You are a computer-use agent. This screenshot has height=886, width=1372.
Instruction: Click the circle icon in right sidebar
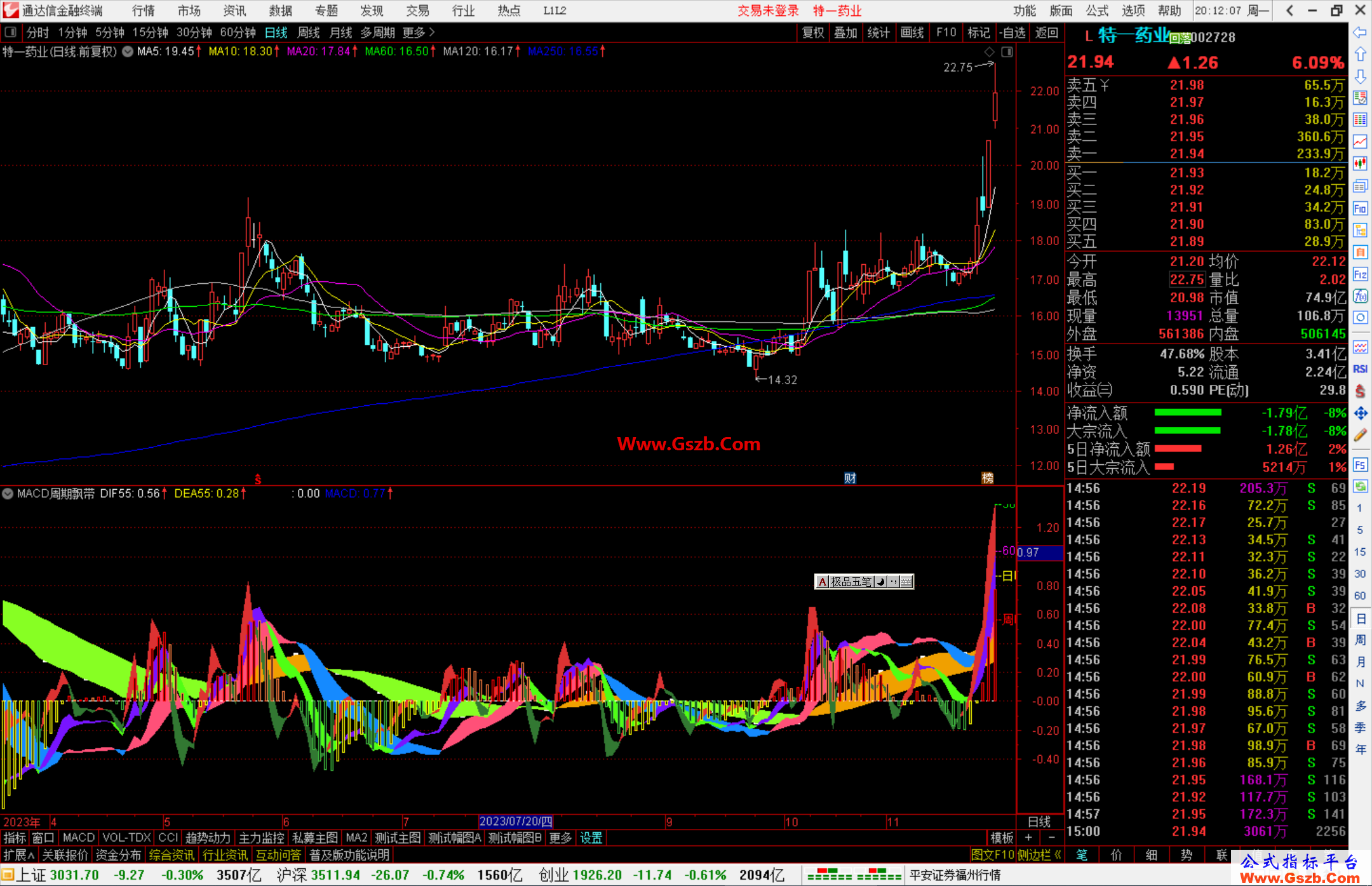pos(1360,318)
